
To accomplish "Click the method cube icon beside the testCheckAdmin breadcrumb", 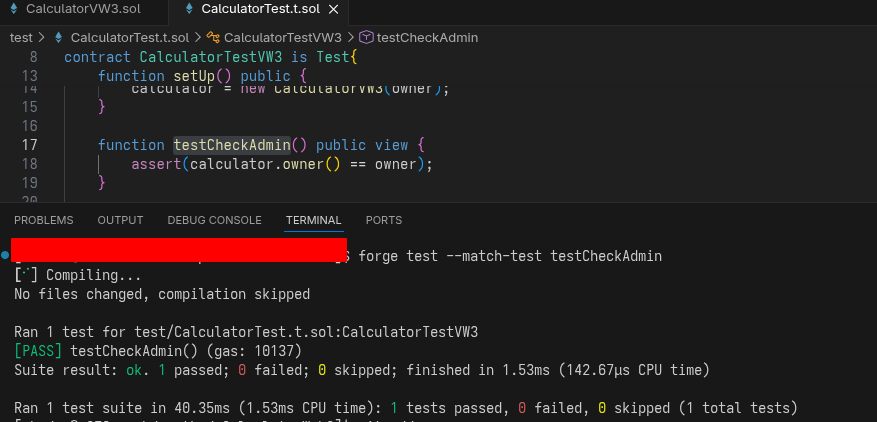I will pos(366,37).
